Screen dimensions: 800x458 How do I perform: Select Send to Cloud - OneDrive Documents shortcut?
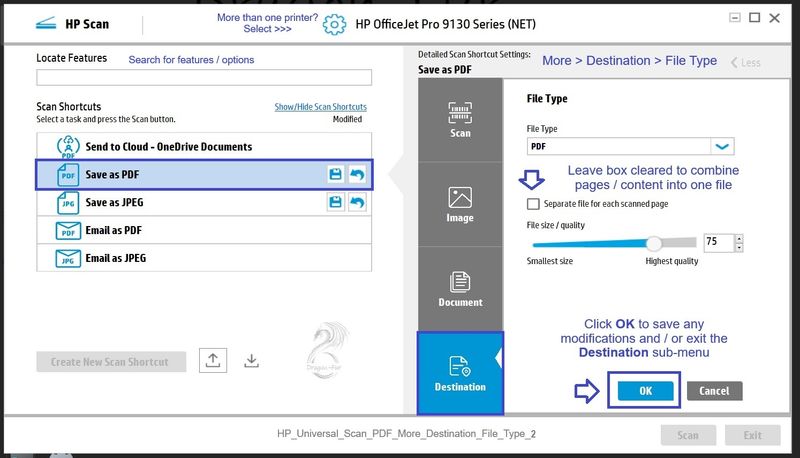click(x=204, y=147)
